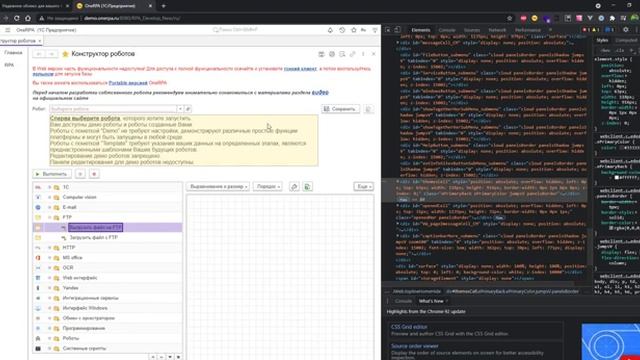The height and width of the screenshot is (360, 640).
Task: Open the Еще dropdown menu
Action: [x=363, y=187]
